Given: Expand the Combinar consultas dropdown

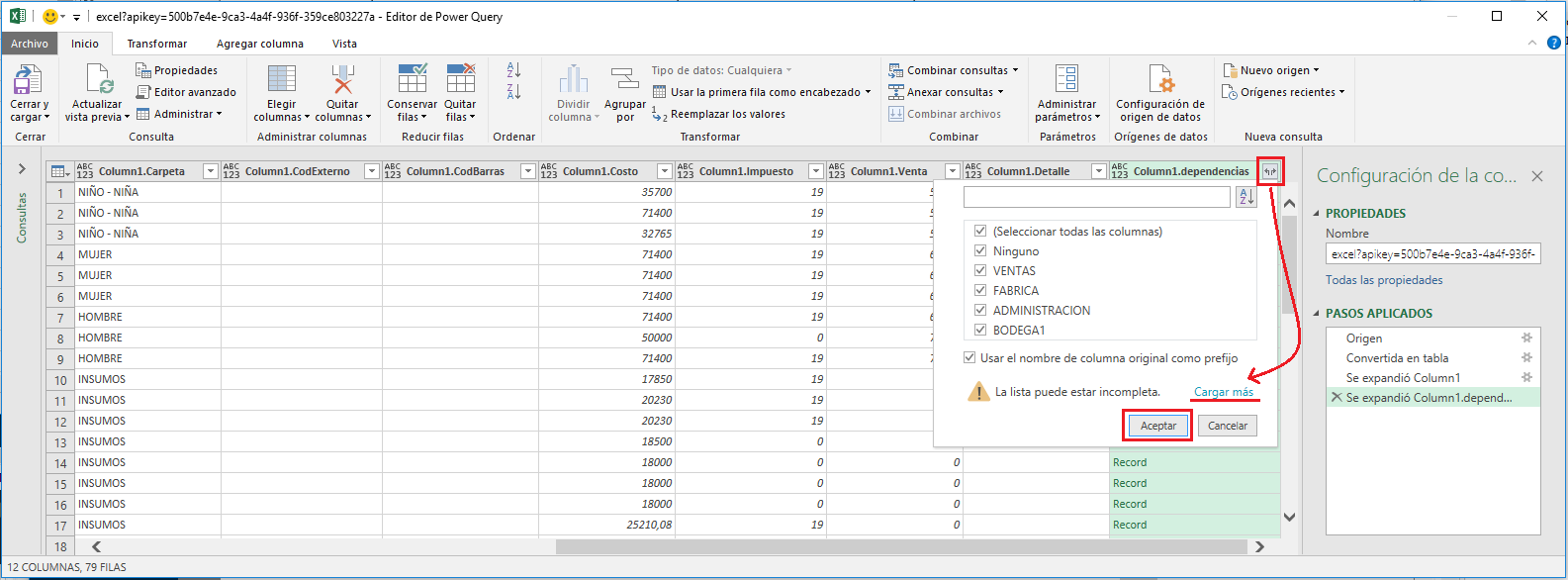Looking at the screenshot, I should tap(1015, 70).
